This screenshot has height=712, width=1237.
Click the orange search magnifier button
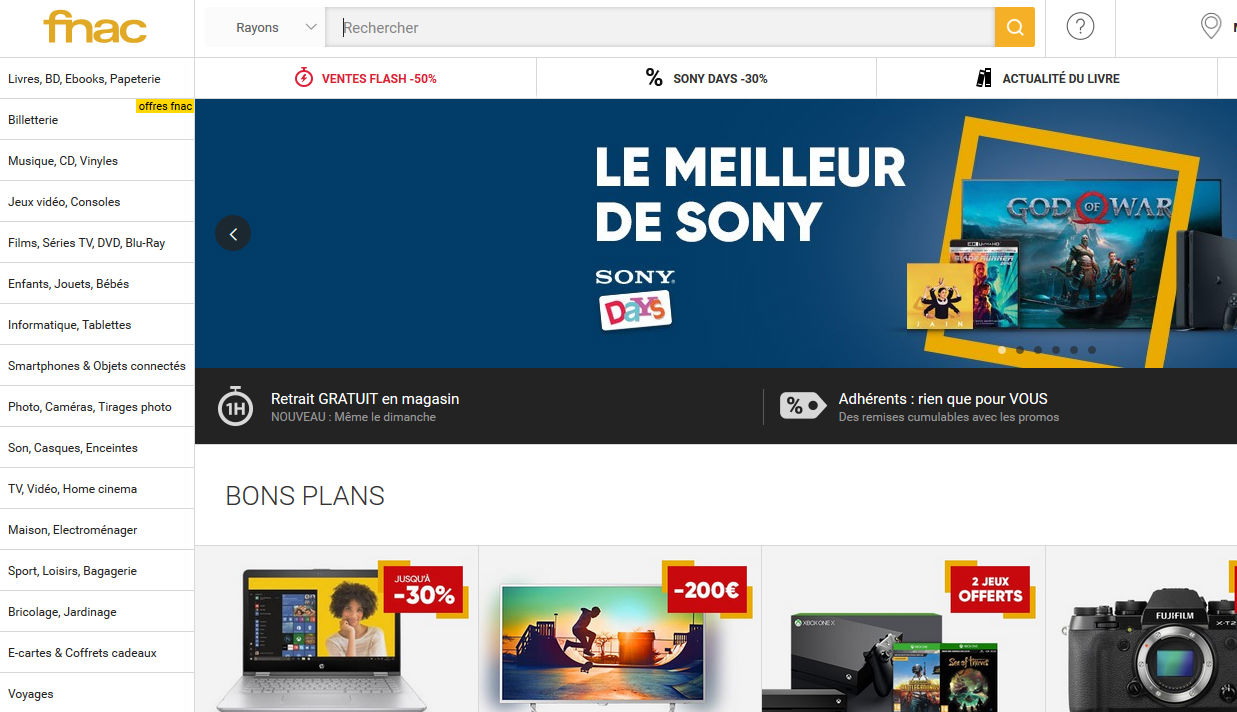[x=1014, y=27]
